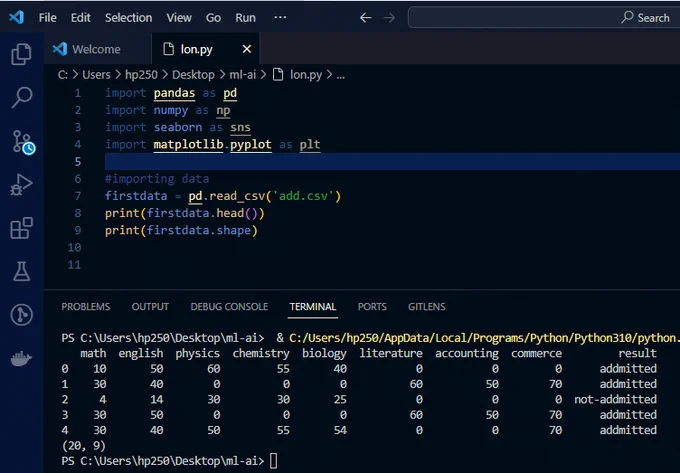Click the command center Search box
The image size is (680, 473).
click(544, 17)
